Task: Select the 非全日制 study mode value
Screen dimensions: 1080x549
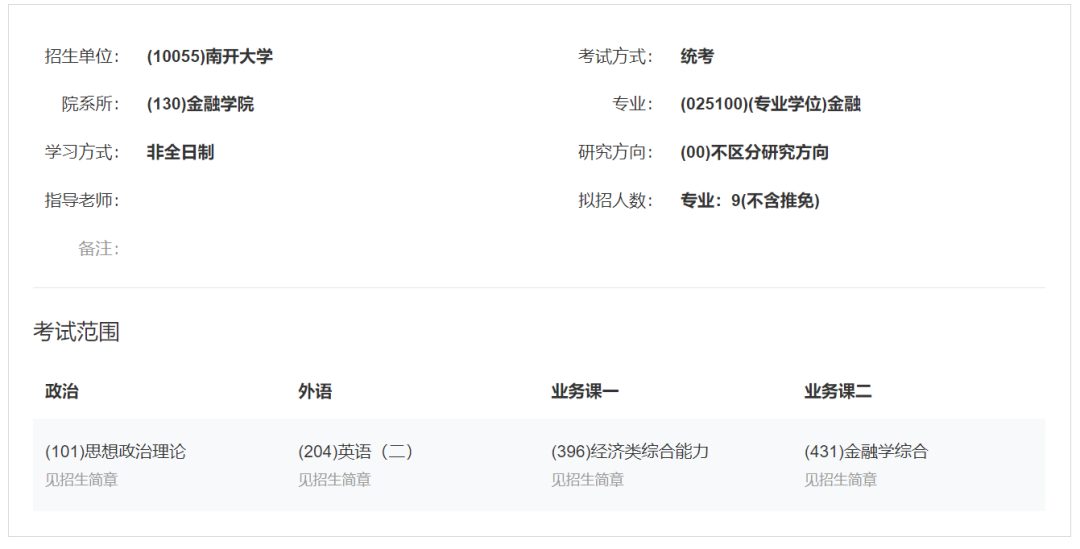Action: click(180, 152)
